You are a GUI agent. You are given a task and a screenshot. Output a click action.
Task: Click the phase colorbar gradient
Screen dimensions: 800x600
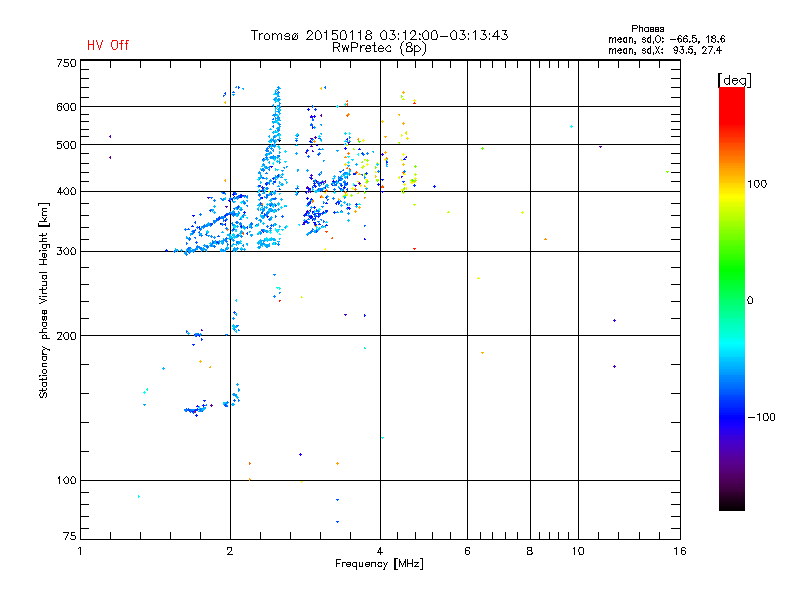pyautogui.click(x=732, y=299)
